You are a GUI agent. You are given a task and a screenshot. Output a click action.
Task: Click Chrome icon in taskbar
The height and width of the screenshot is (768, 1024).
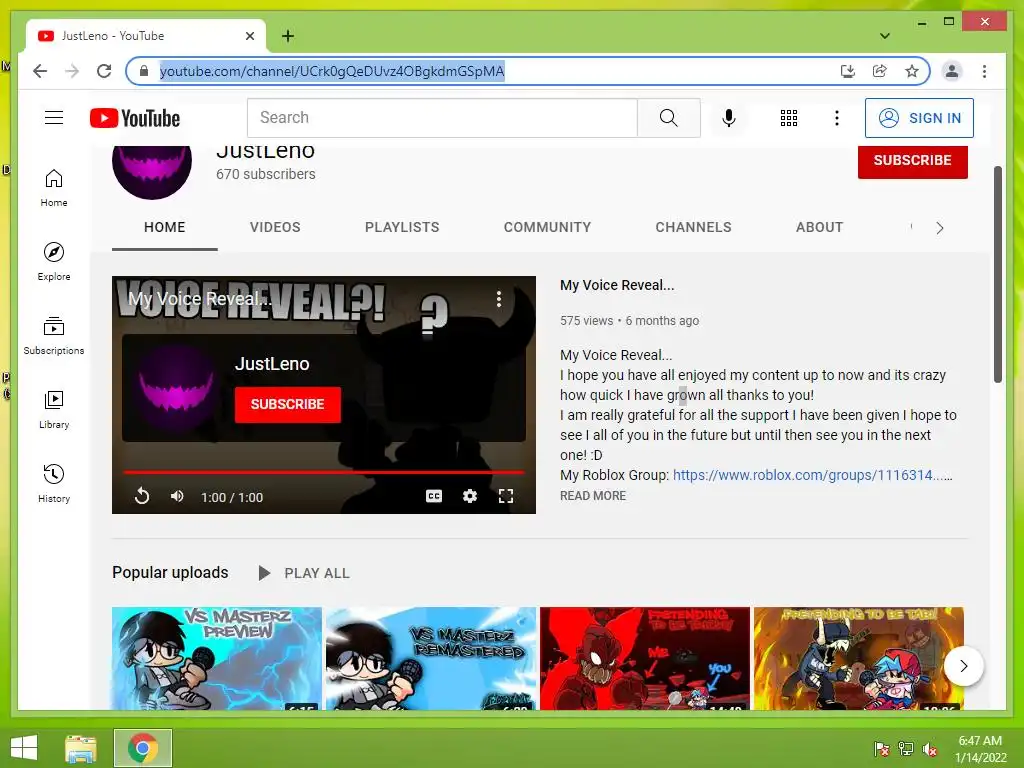tap(143, 748)
